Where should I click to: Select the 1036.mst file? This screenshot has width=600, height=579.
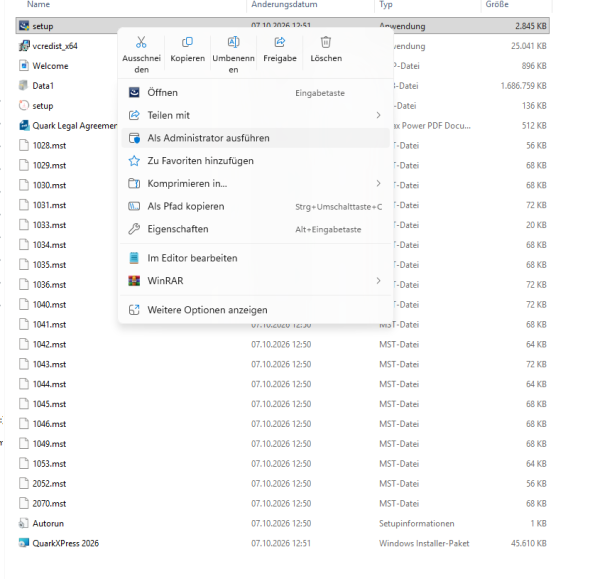49,285
